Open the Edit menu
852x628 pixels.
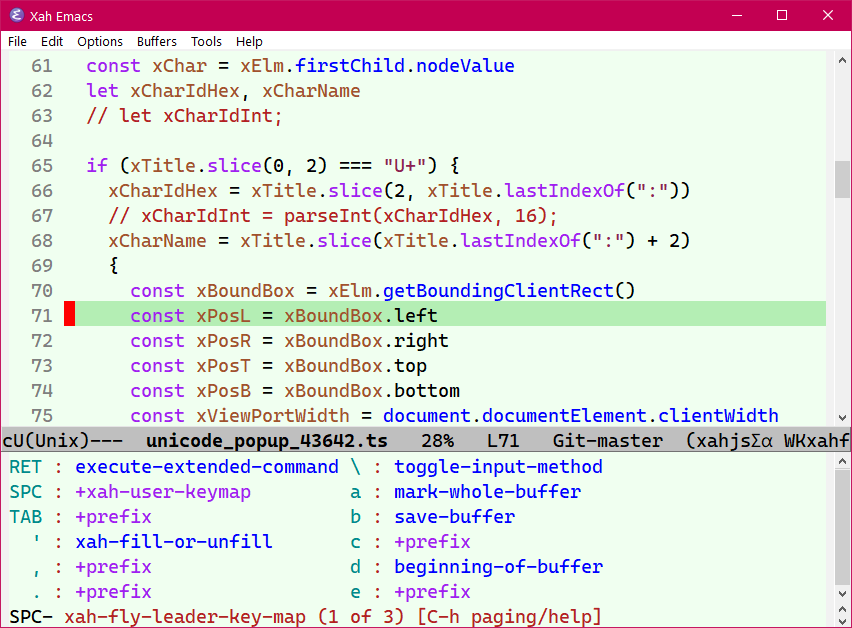(x=52, y=41)
